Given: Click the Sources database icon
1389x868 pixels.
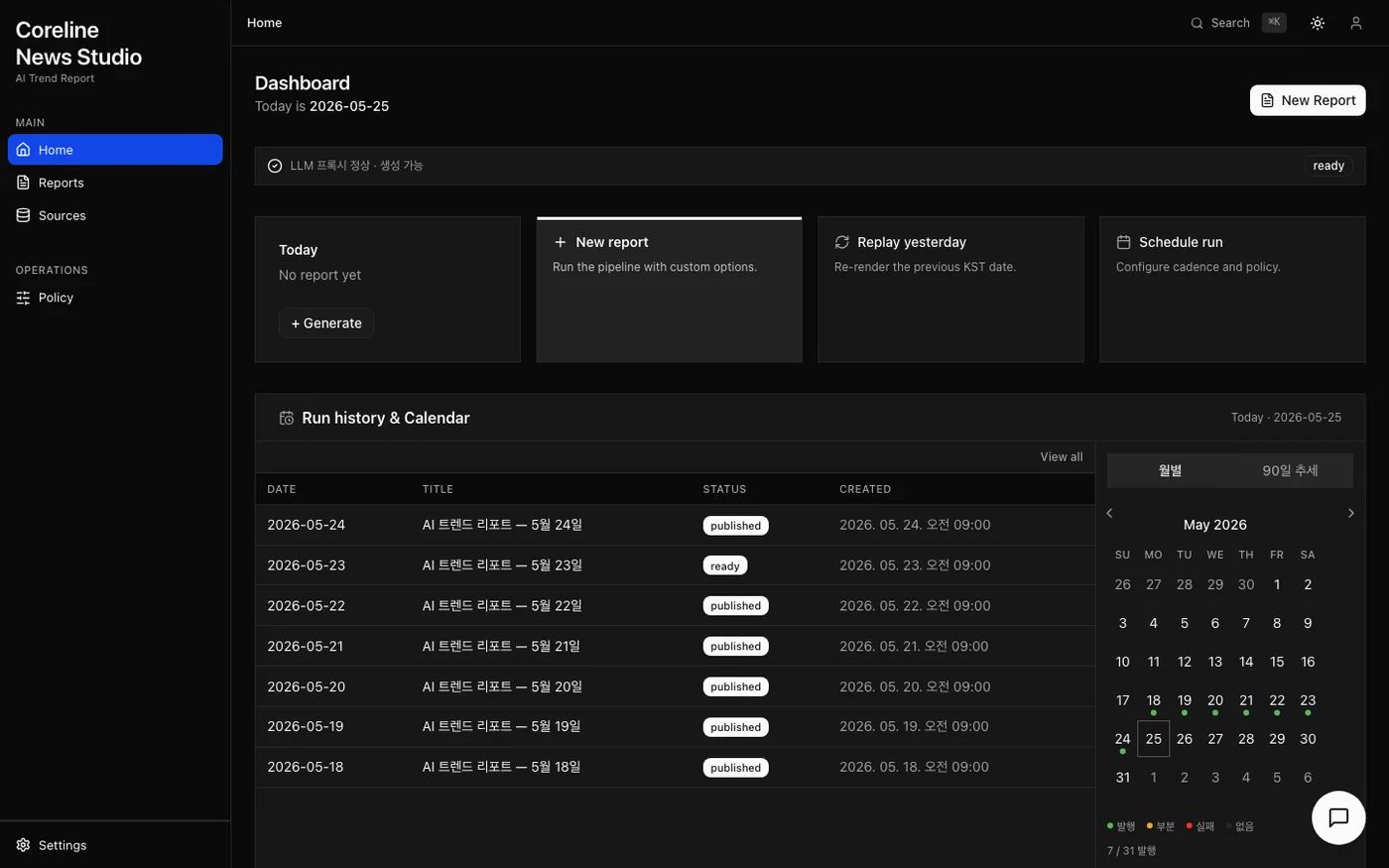Looking at the screenshot, I should coord(23,215).
